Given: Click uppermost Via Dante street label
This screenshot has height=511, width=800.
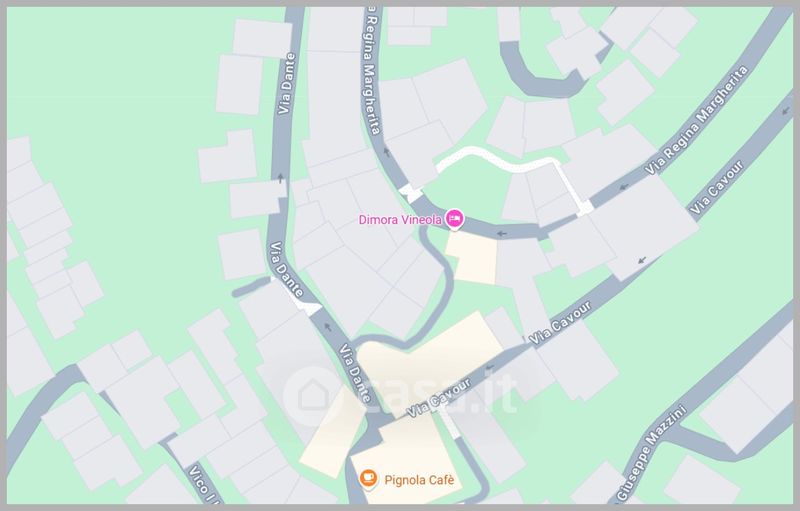Looking at the screenshot, I should click(x=286, y=83).
